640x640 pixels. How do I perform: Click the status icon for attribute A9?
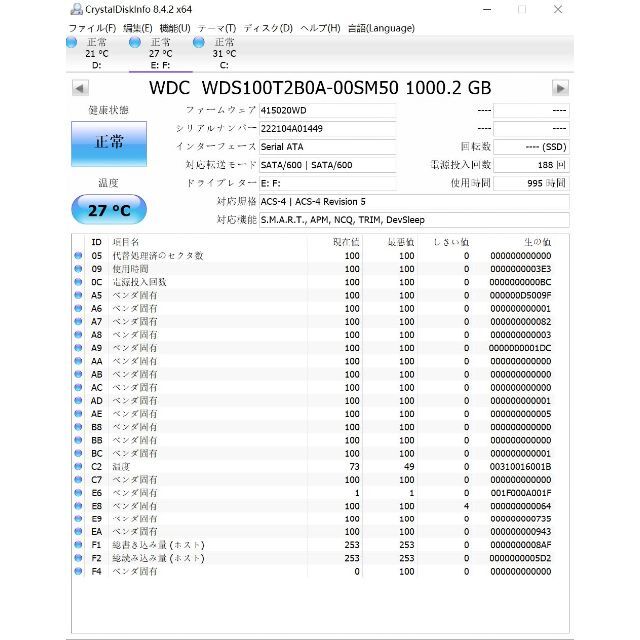[x=78, y=348]
